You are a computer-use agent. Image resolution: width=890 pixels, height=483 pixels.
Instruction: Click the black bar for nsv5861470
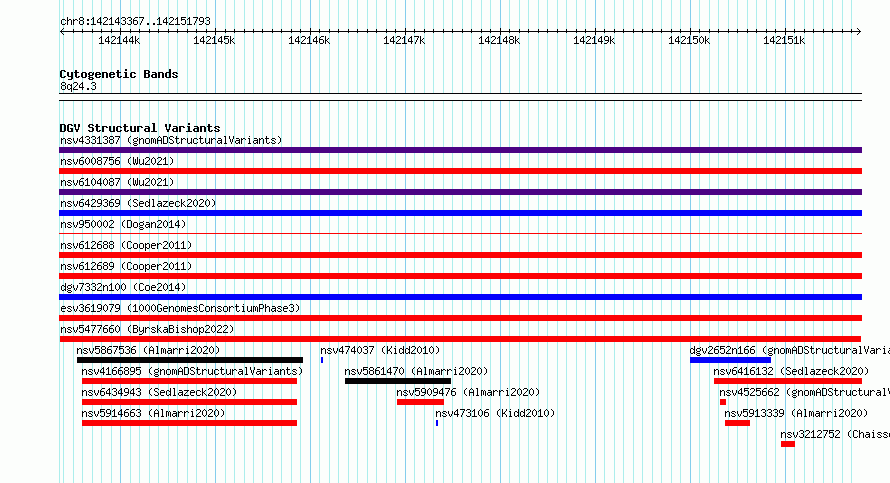click(398, 381)
